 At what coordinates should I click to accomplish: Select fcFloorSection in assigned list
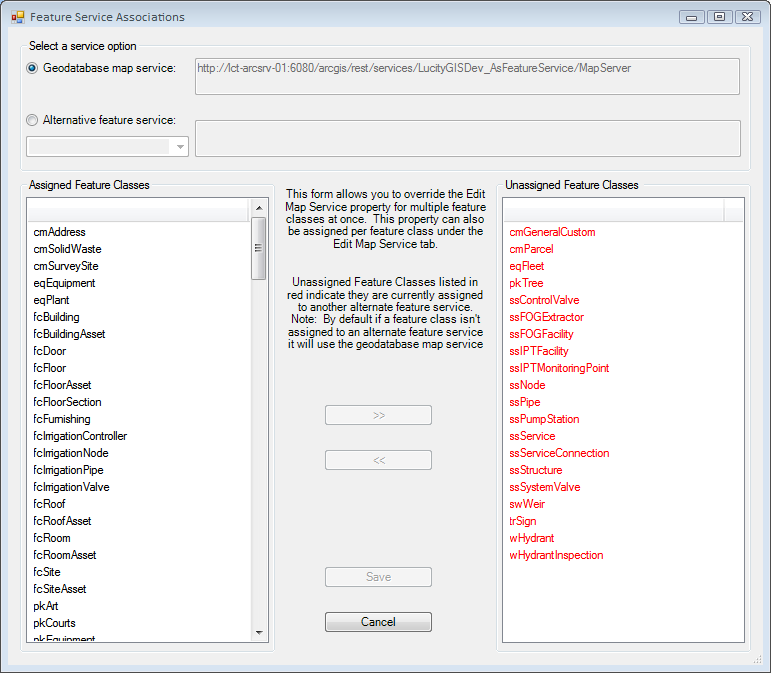67,402
